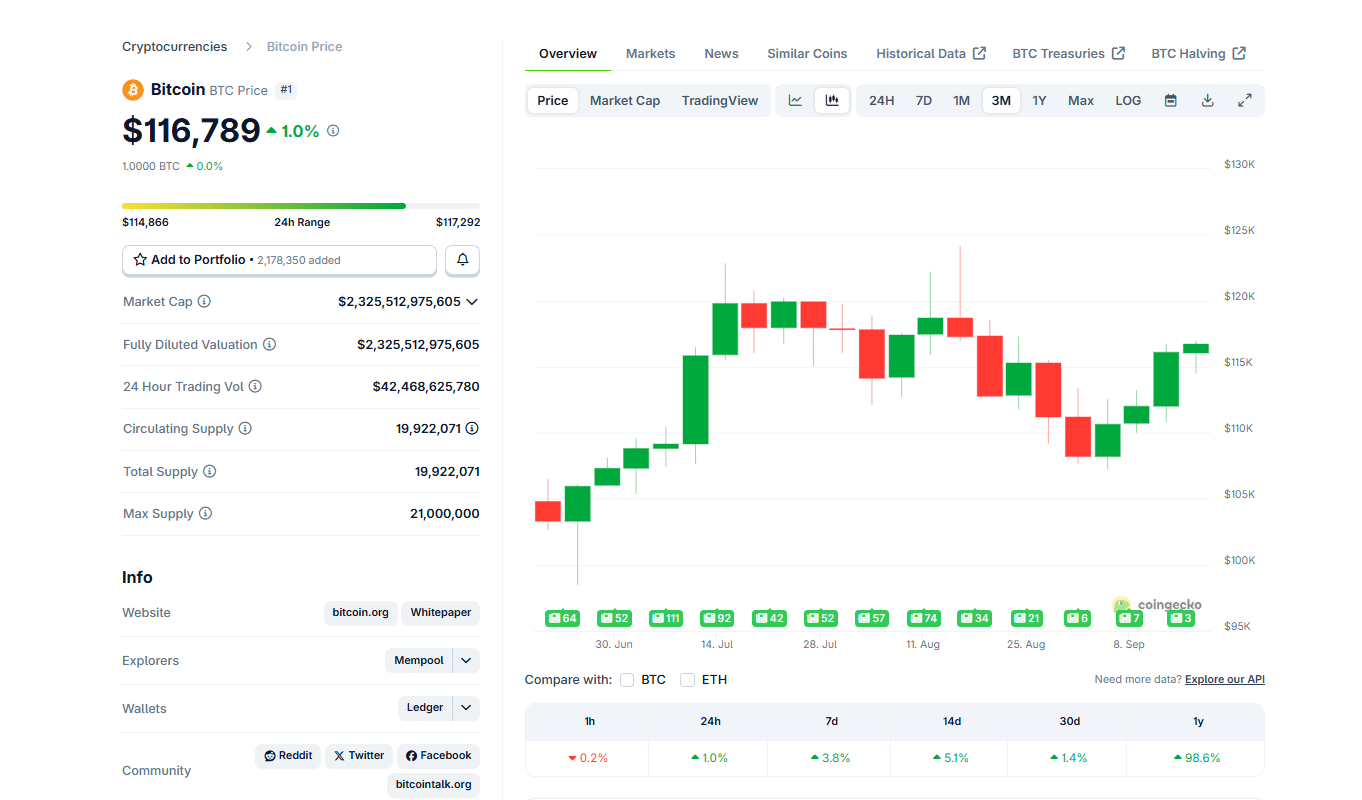Screen dimensions: 1362x800
Task: Click info icon beside Circulating Supply label
Action: coord(245,429)
